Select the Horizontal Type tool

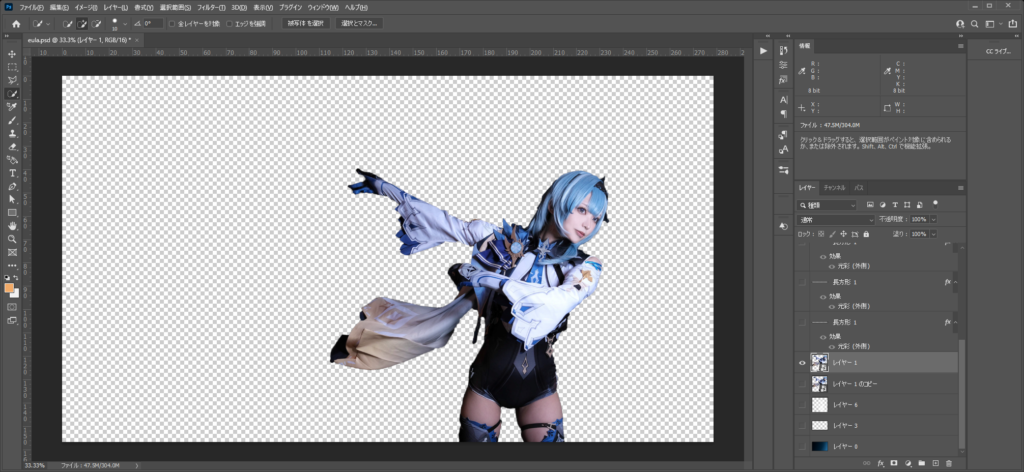click(12, 173)
